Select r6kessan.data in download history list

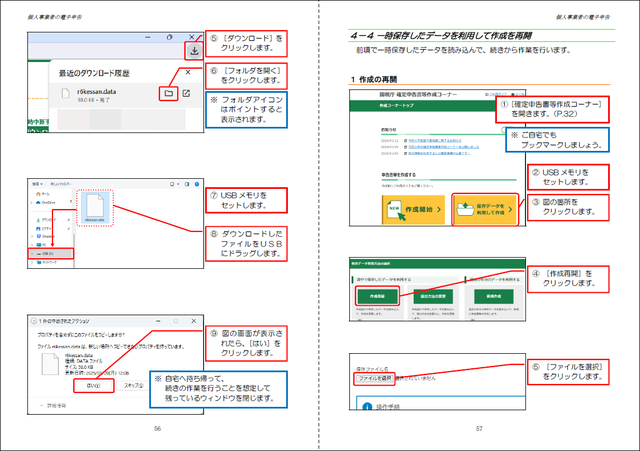click(x=125, y=96)
